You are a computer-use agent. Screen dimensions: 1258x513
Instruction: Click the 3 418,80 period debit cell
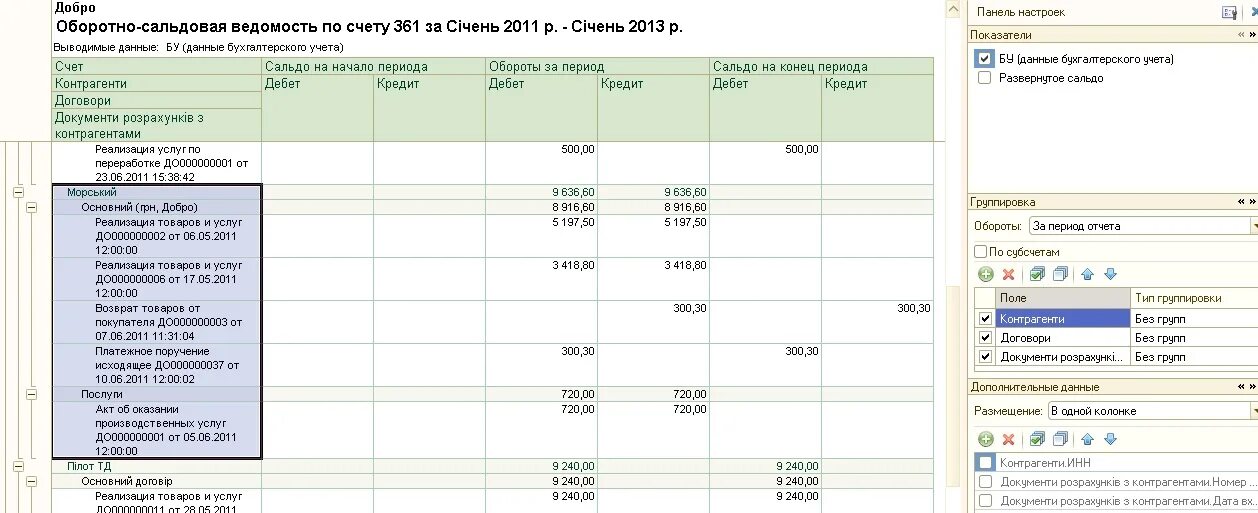[541, 279]
